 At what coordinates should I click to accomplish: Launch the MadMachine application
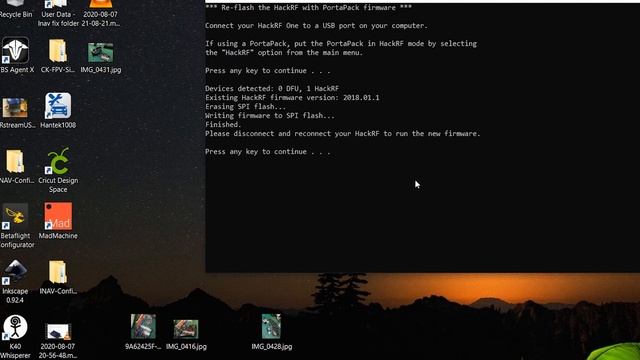(58, 220)
